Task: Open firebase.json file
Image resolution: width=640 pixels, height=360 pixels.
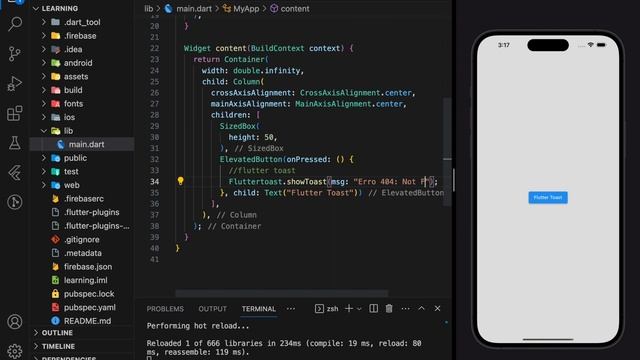Action: click(x=88, y=267)
